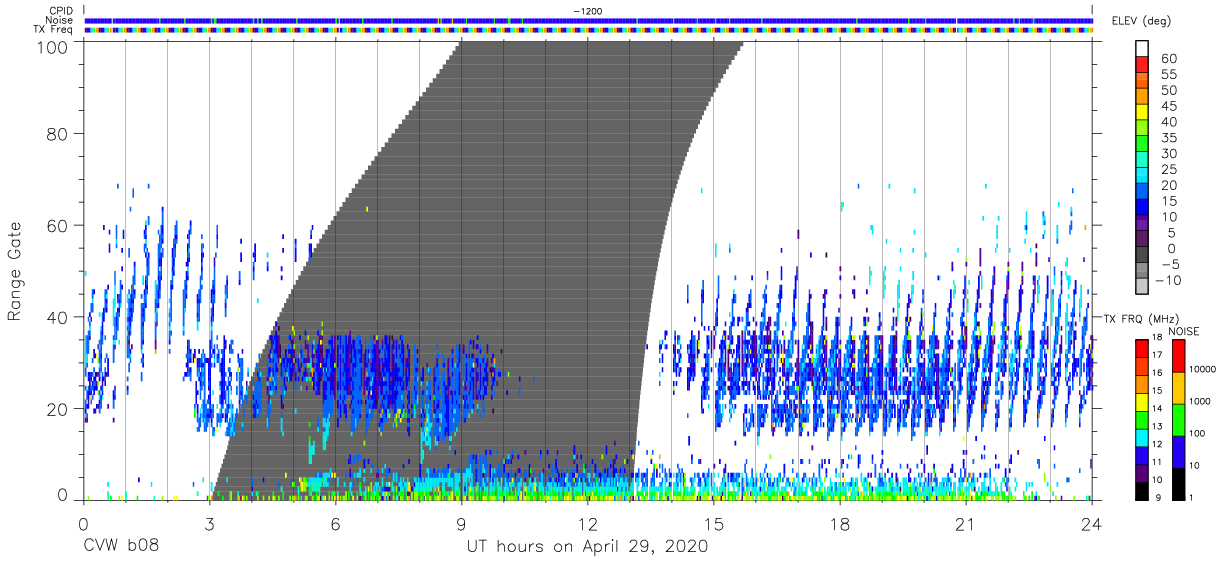Click the 80 tick on Range Gate axis
The height and width of the screenshot is (567, 1228).
tap(60, 133)
